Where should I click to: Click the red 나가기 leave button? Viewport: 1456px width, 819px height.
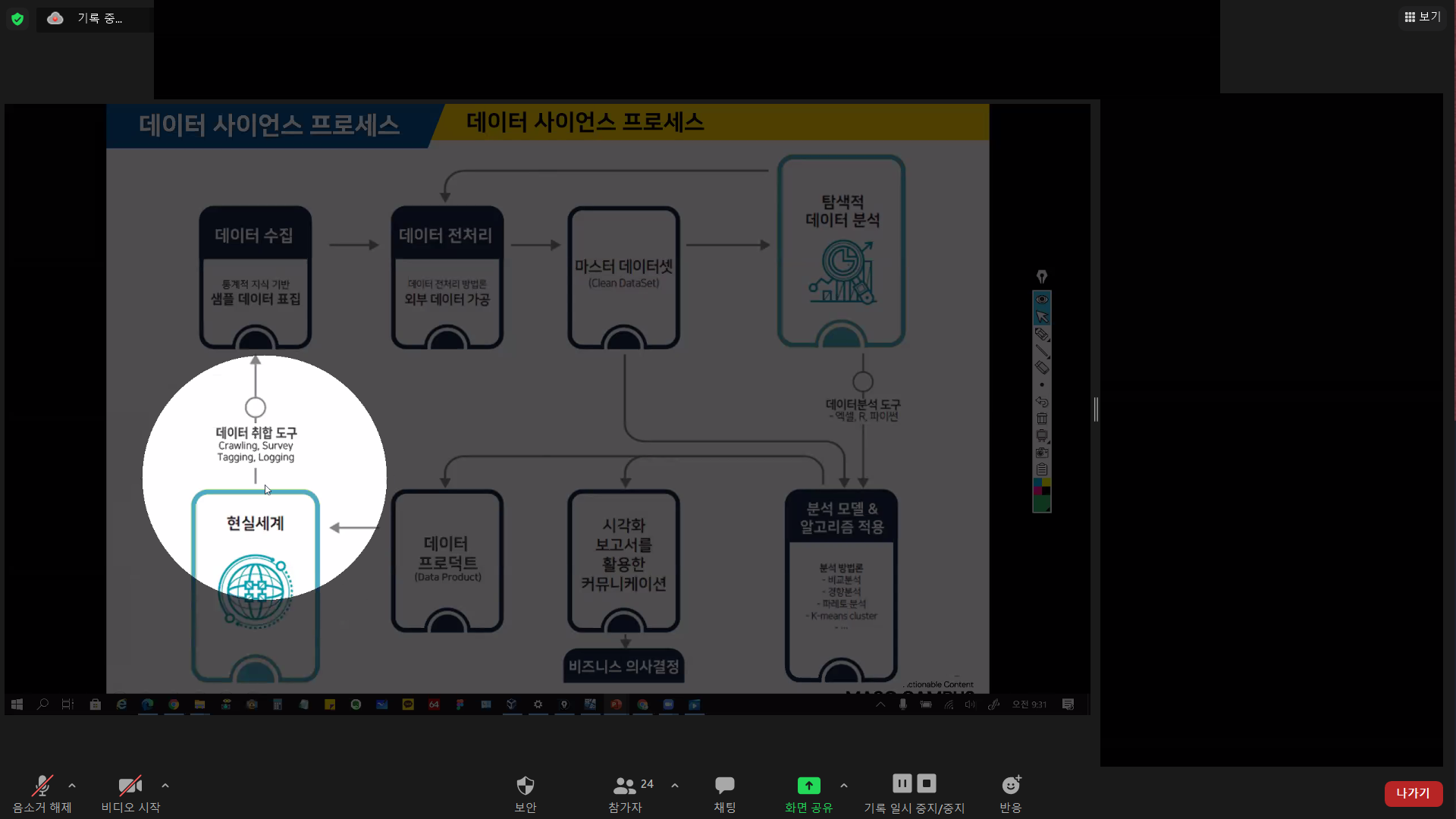pyautogui.click(x=1413, y=793)
